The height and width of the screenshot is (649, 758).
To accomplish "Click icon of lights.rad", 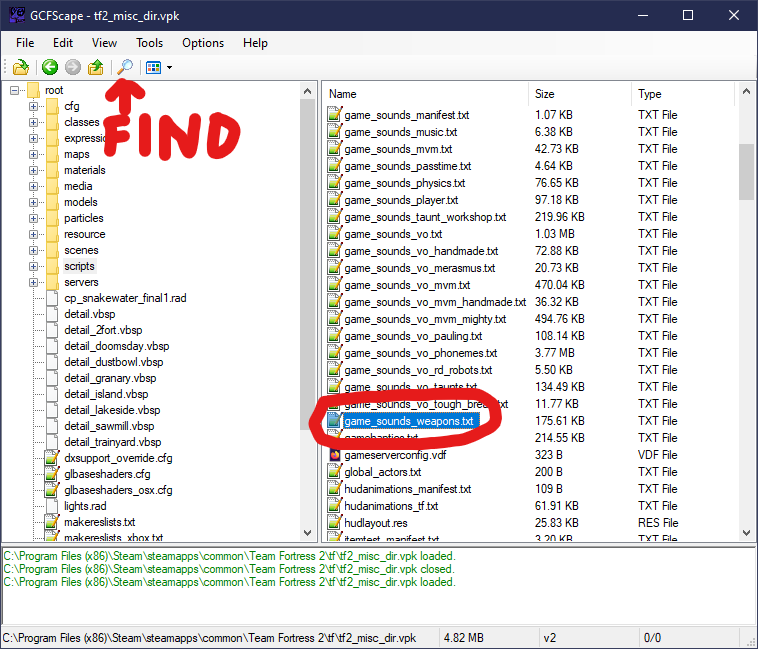I will (x=52, y=506).
